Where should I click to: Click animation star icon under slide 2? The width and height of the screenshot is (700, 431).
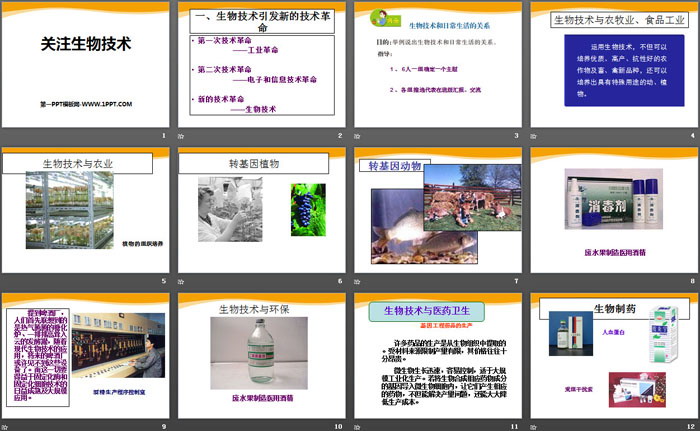(x=181, y=136)
